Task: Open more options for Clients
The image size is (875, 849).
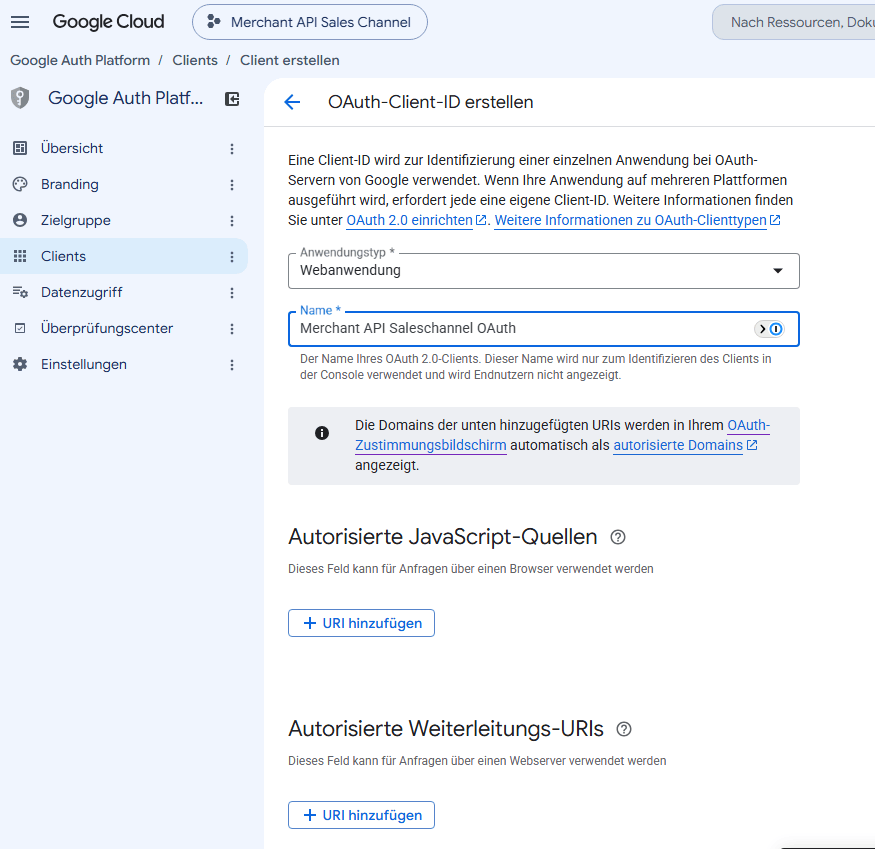Action: [232, 257]
